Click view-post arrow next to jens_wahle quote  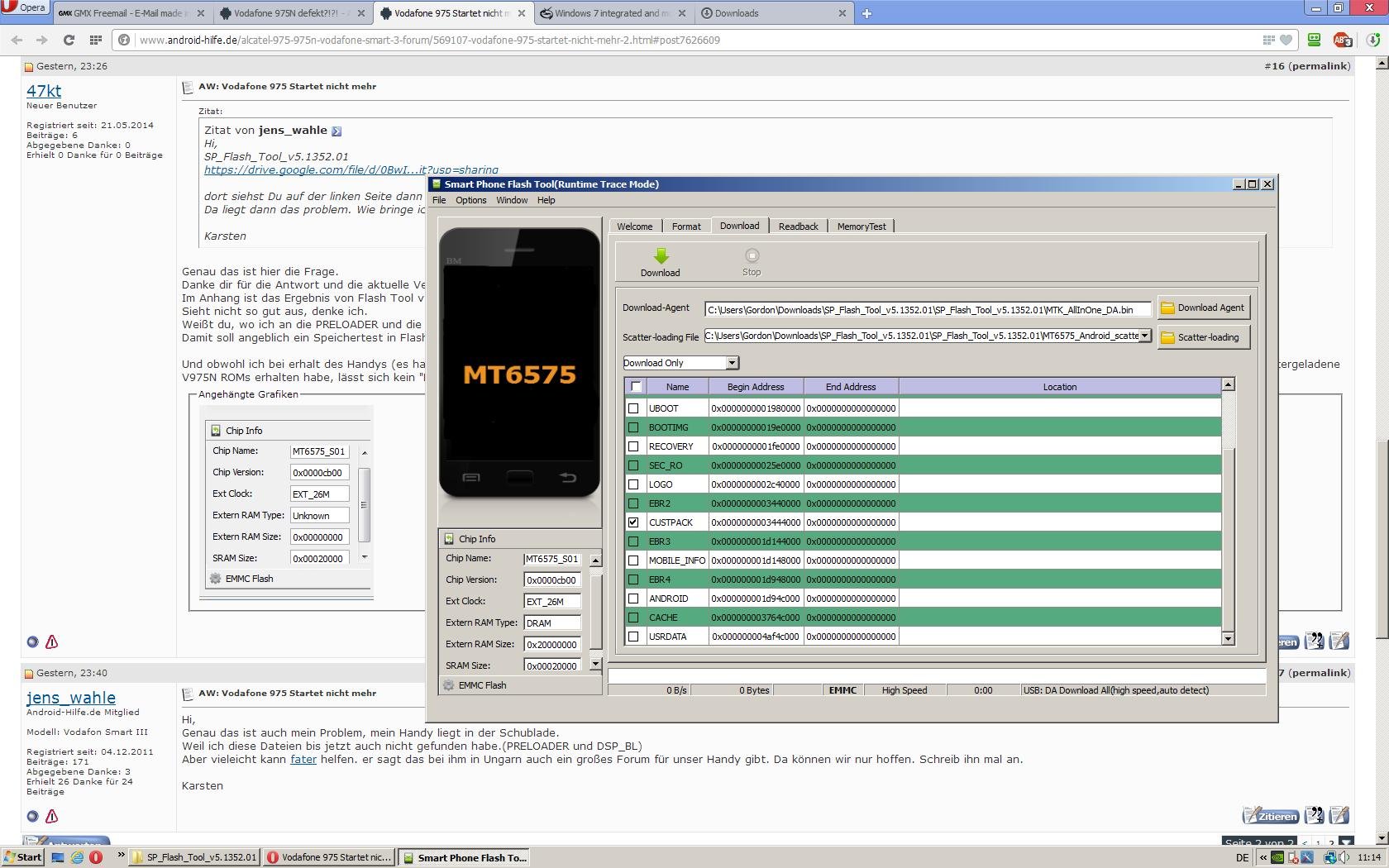coord(337,131)
